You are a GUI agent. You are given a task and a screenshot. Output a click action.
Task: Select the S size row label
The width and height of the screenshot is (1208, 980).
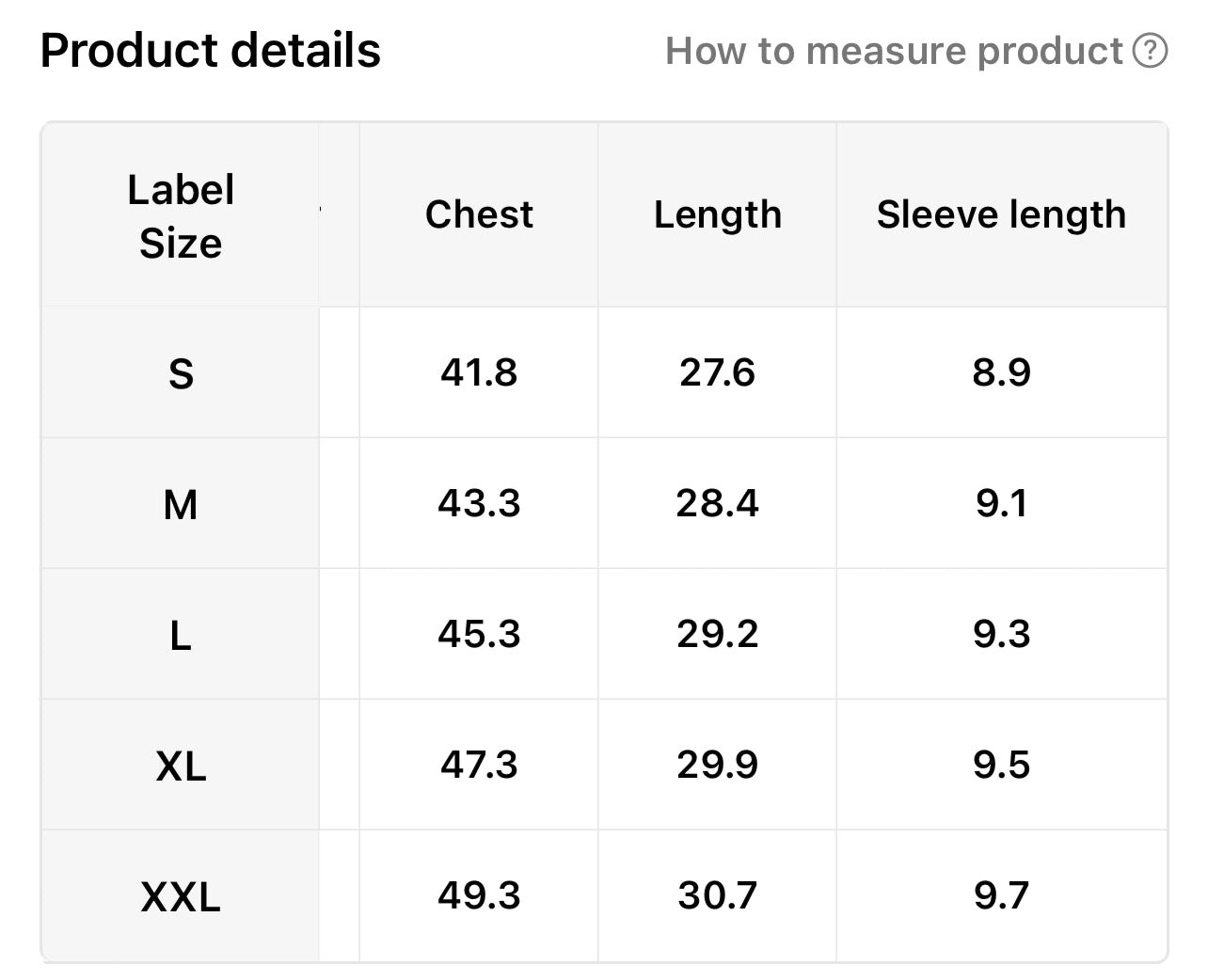(x=181, y=374)
